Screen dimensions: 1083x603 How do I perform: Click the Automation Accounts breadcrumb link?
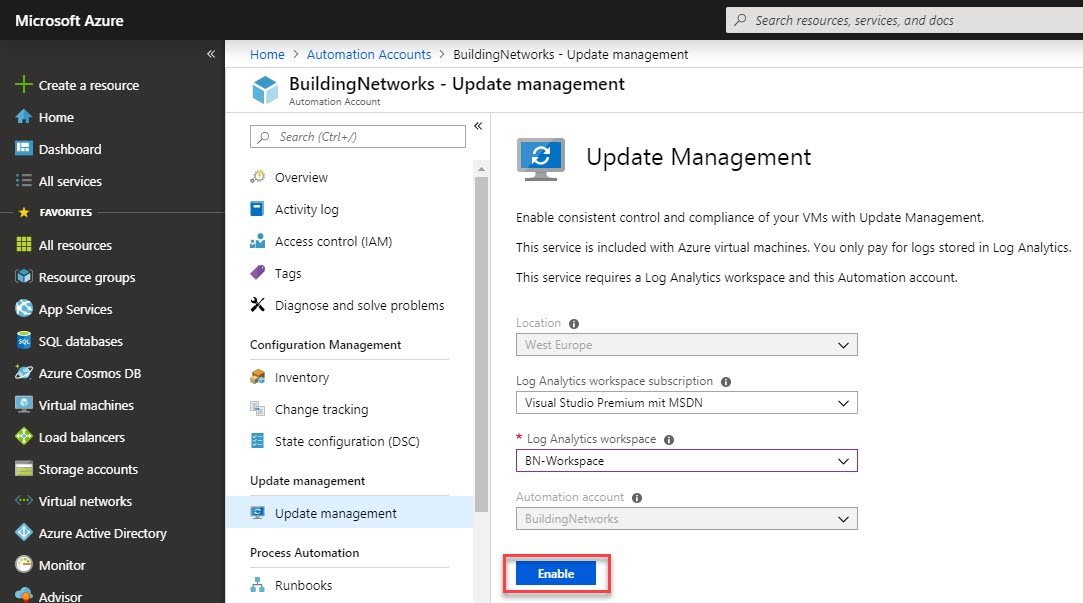pos(369,55)
